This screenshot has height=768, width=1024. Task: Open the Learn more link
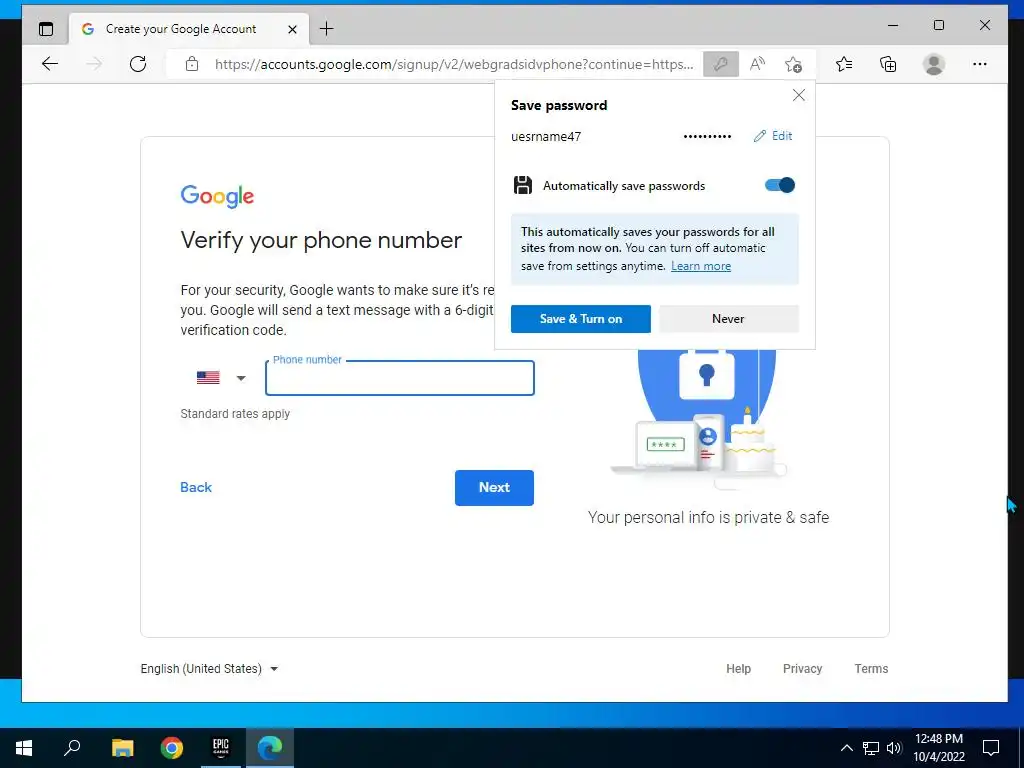click(x=701, y=266)
